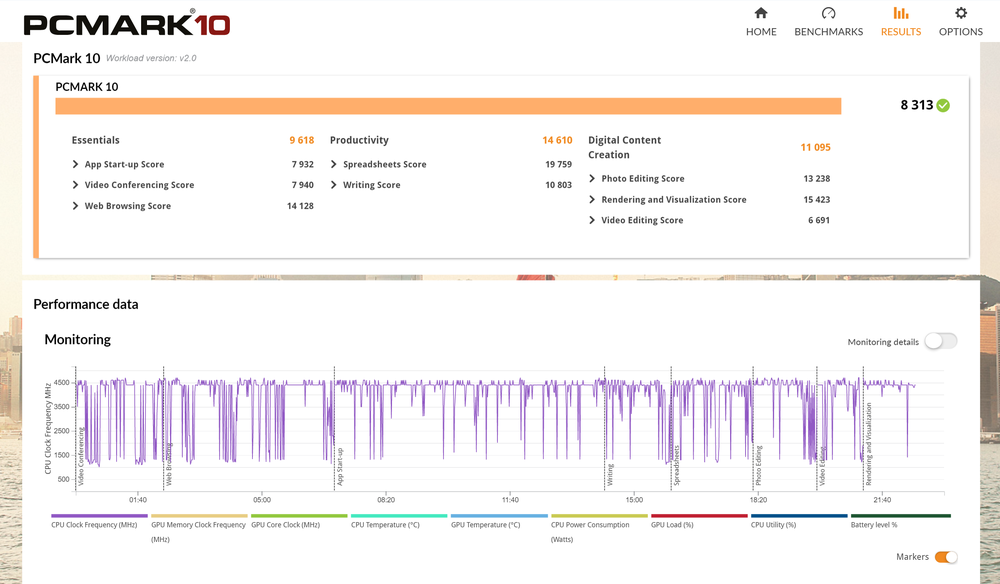The image size is (1000, 584).
Task: Click the green valid-score checkmark icon
Action: coord(943,105)
